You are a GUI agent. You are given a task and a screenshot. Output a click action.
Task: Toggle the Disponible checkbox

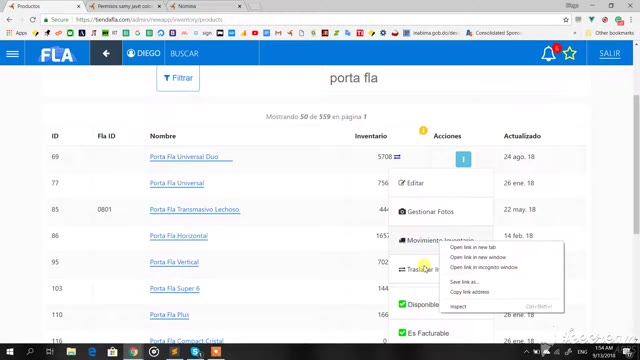tap(402, 304)
